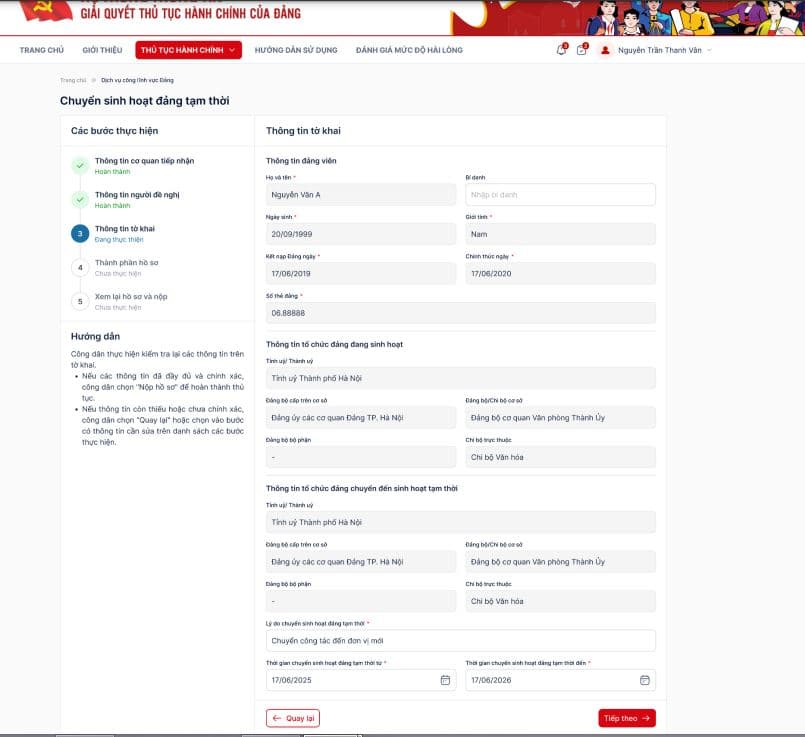Open the calendar icon for start date 17/06/2025
This screenshot has height=737, width=805.
coord(445,680)
